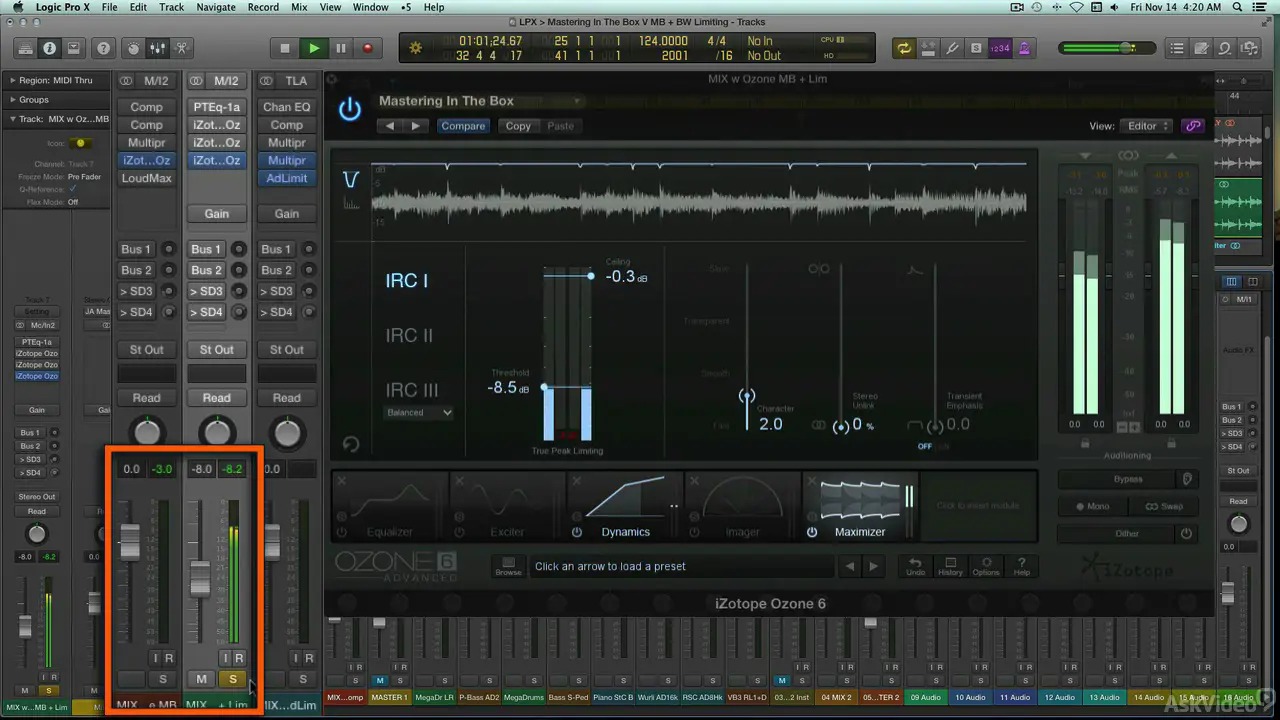1280x720 pixels.
Task: Open the Editors scissors icon
Action: pos(181,48)
